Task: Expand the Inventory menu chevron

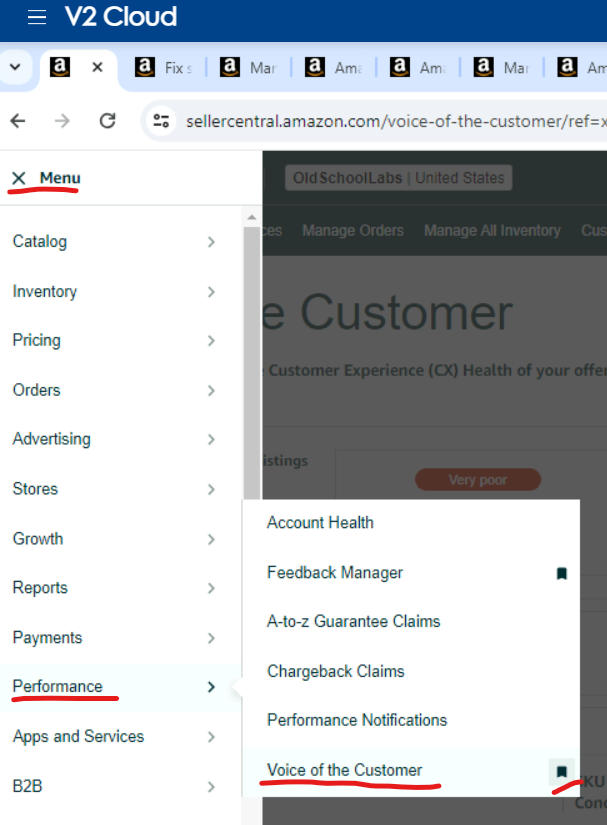Action: coord(211,292)
